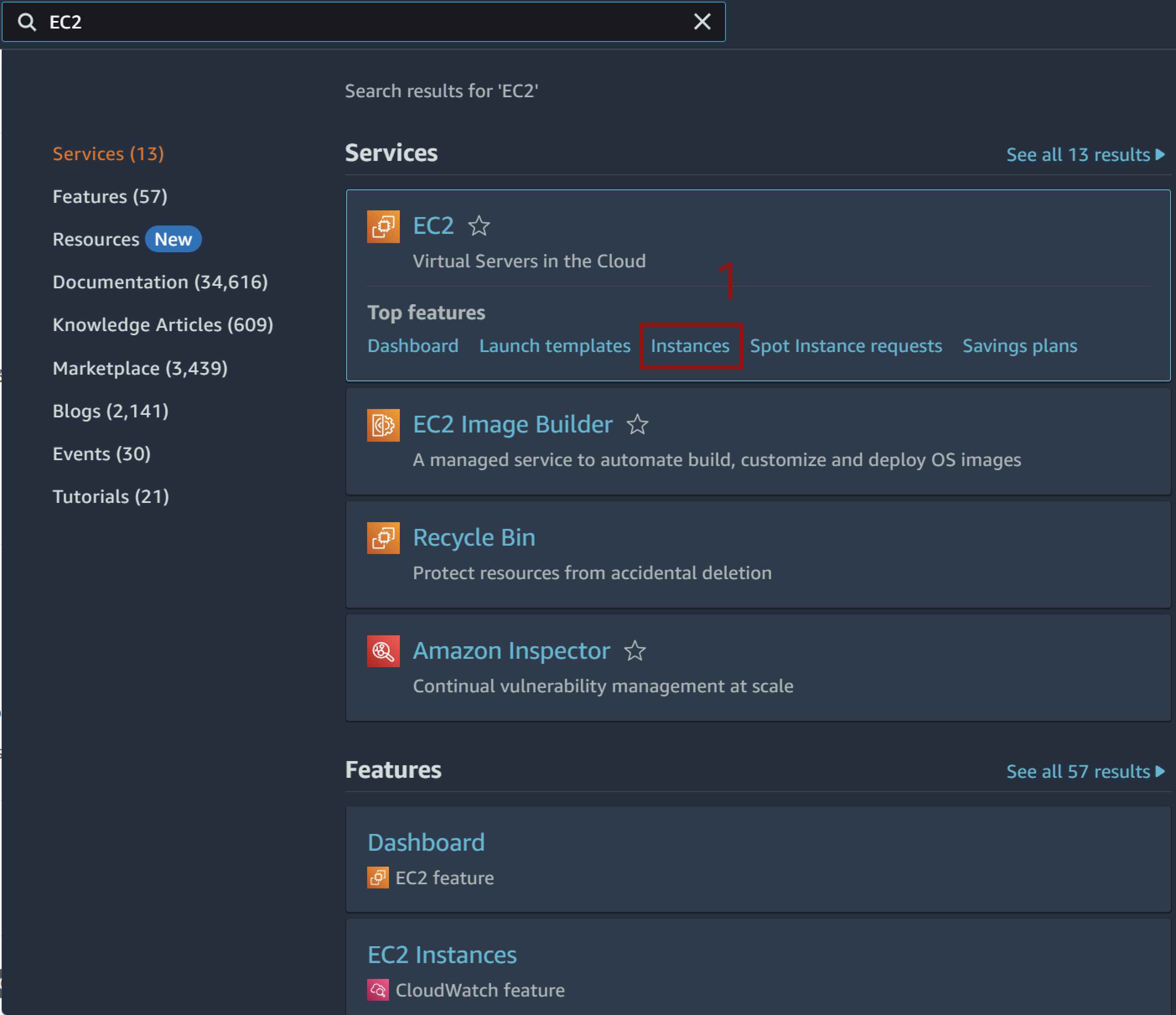Open the EC2 service icon

pos(383,226)
